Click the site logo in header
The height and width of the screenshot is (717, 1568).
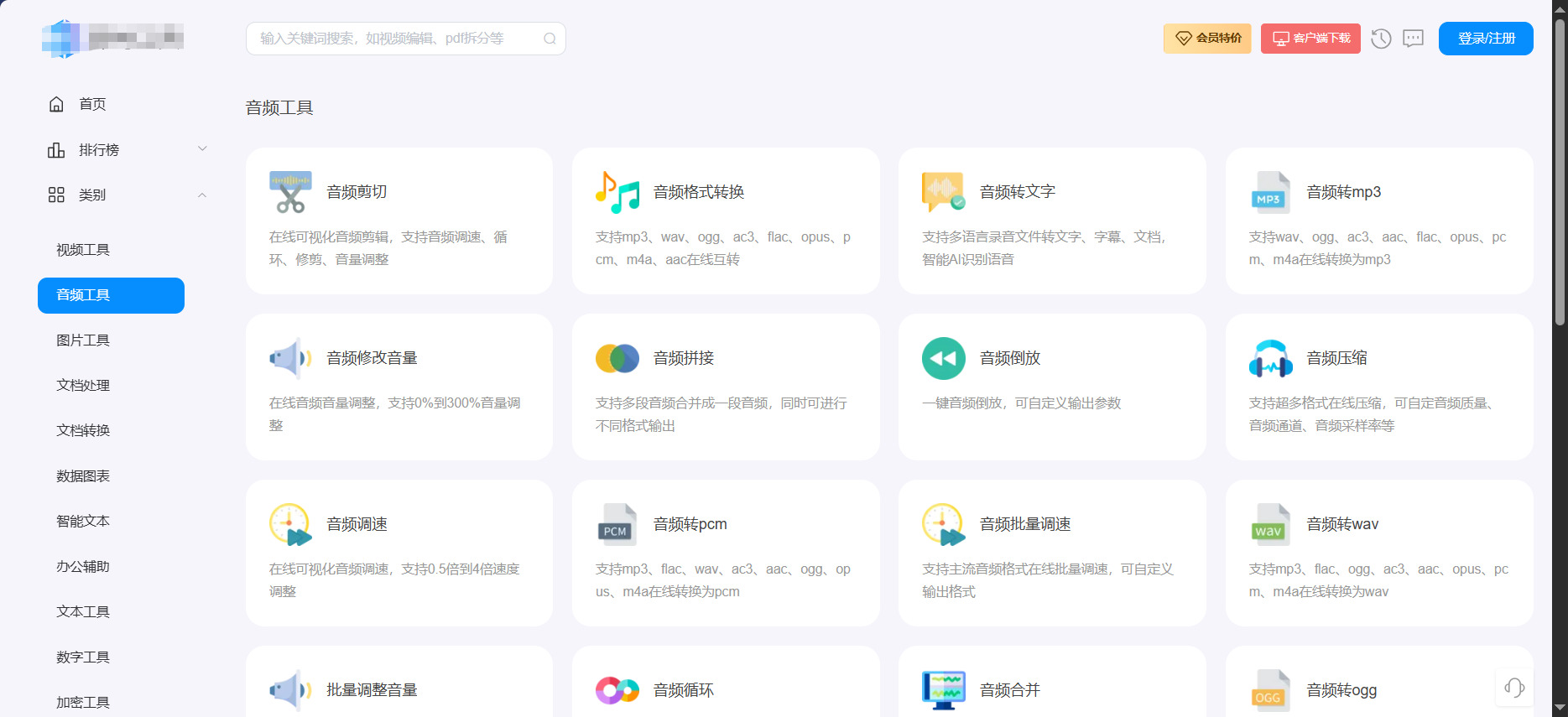coord(112,39)
